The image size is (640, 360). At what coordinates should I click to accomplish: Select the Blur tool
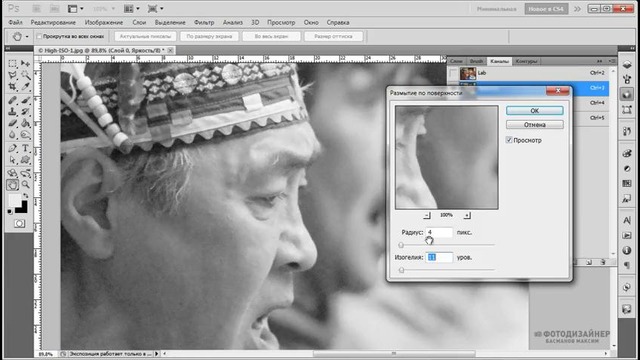pyautogui.click(x=13, y=134)
